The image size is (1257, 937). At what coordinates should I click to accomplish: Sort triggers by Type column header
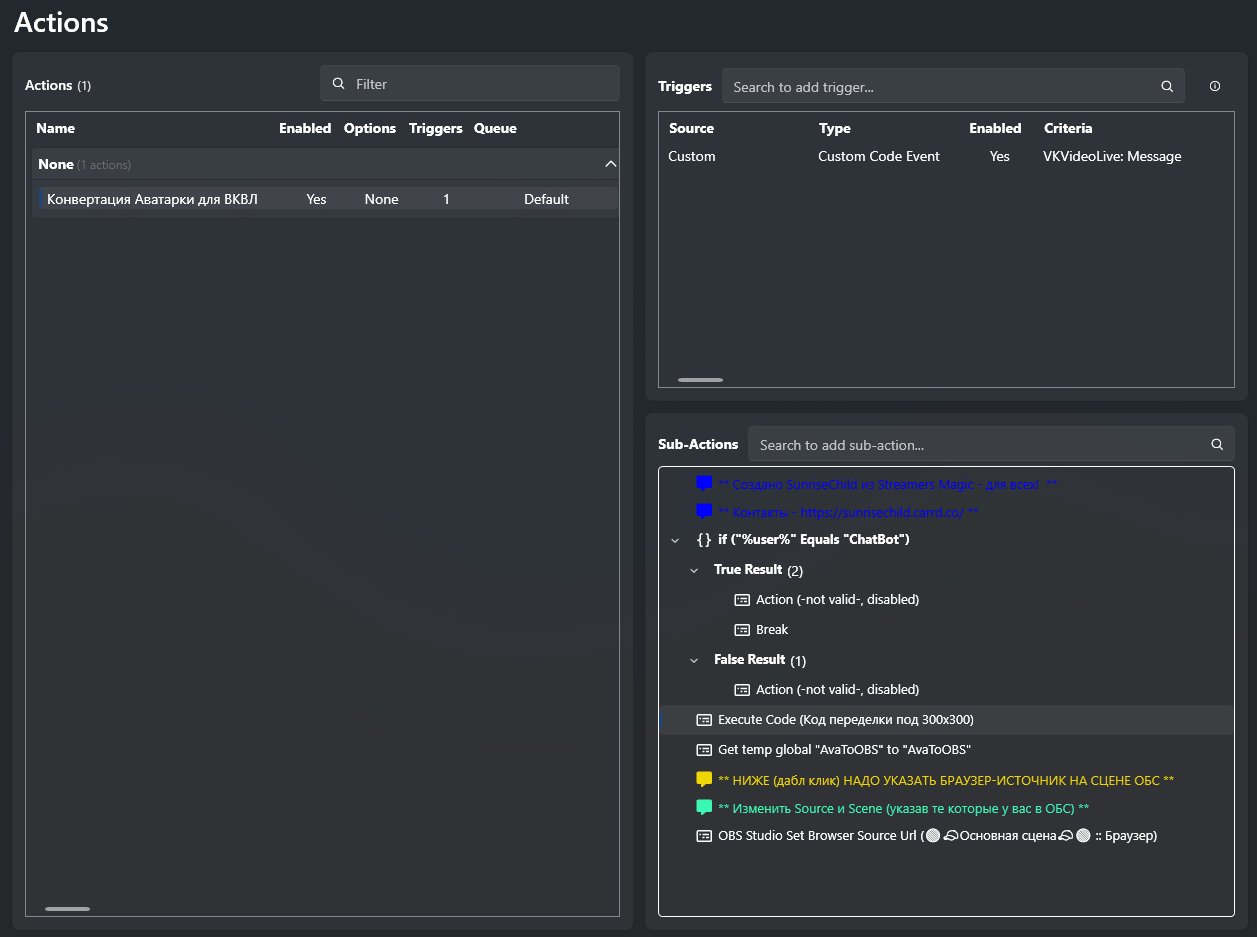[834, 128]
